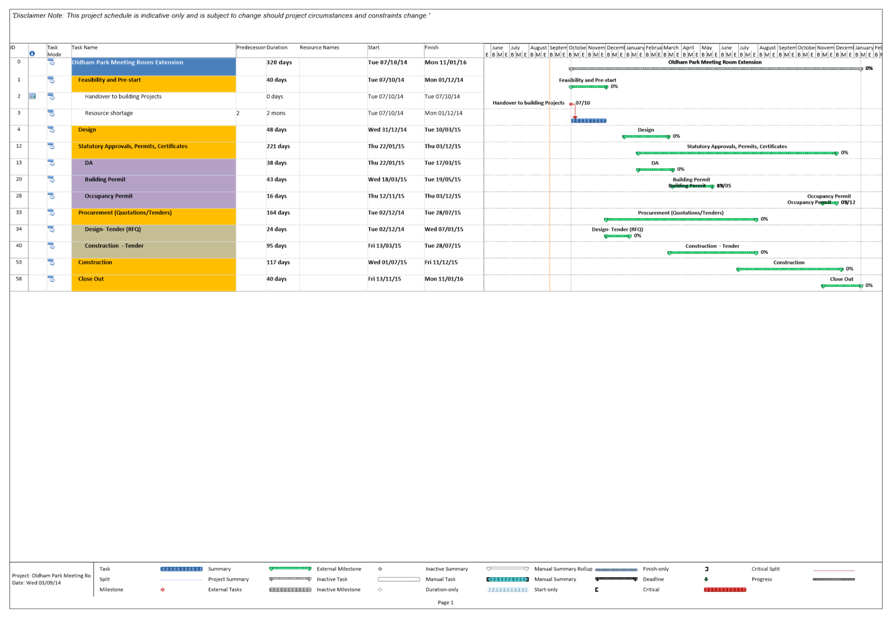Click the red bar swatch in the legend
Screen dimensions: 891x618
[724, 590]
